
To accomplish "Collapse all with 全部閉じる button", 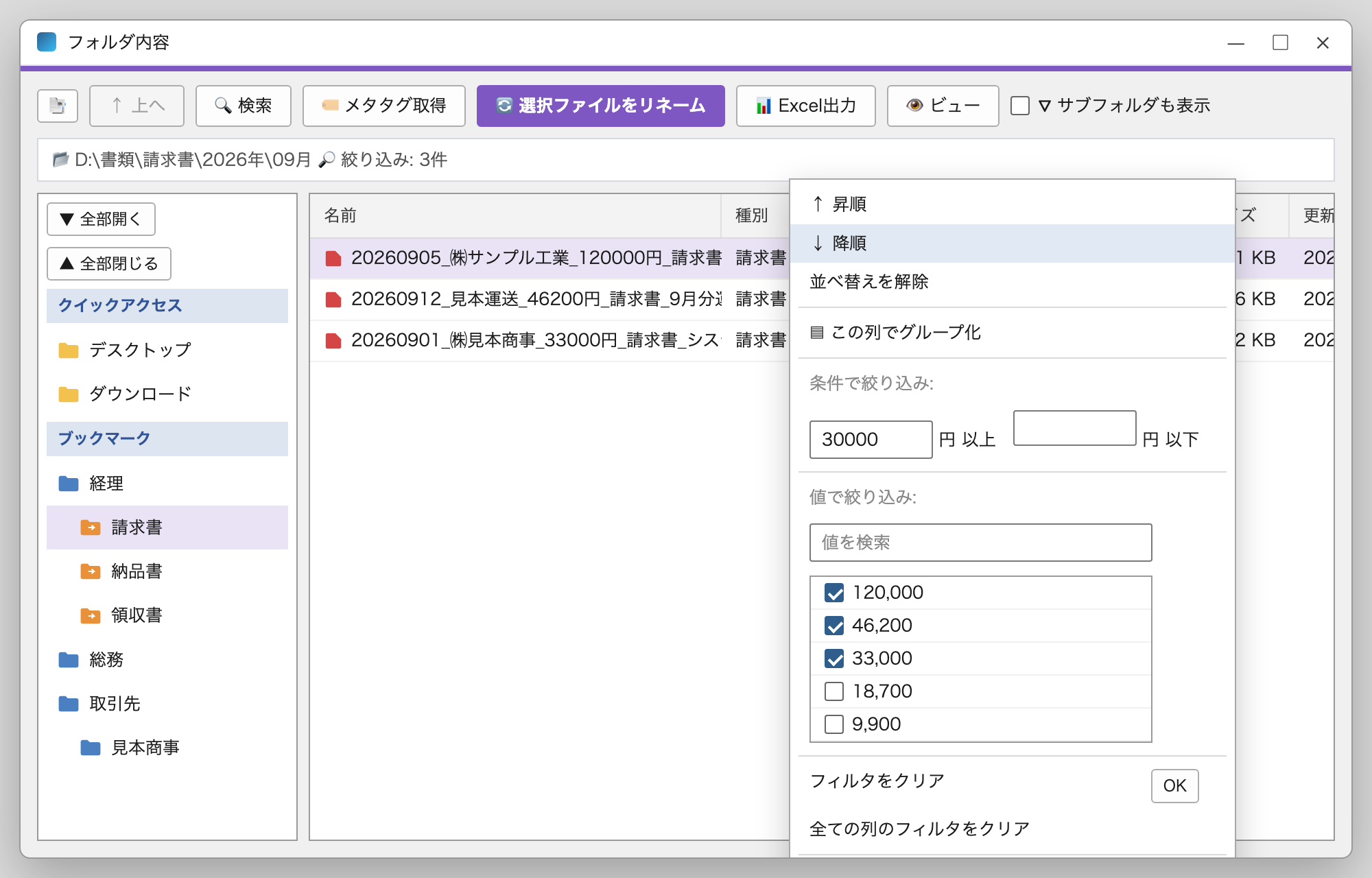I will tap(109, 263).
